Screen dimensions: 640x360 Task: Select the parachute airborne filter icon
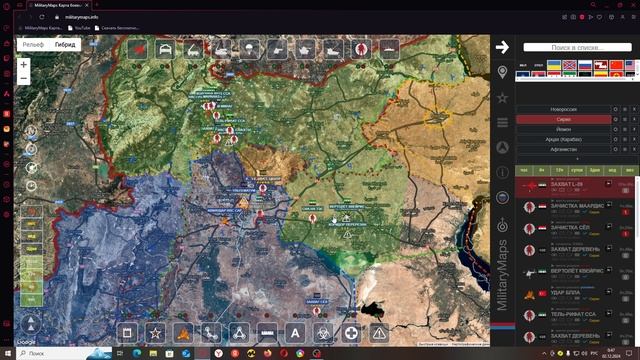click(x=249, y=50)
